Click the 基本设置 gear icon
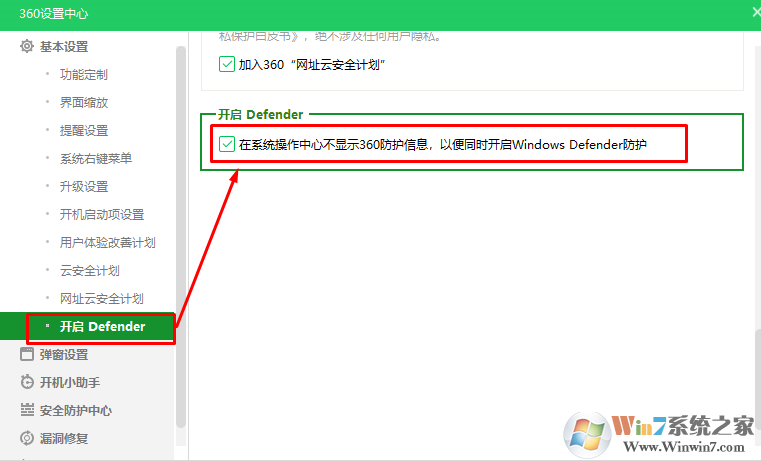The height and width of the screenshot is (461, 761). [x=27, y=47]
